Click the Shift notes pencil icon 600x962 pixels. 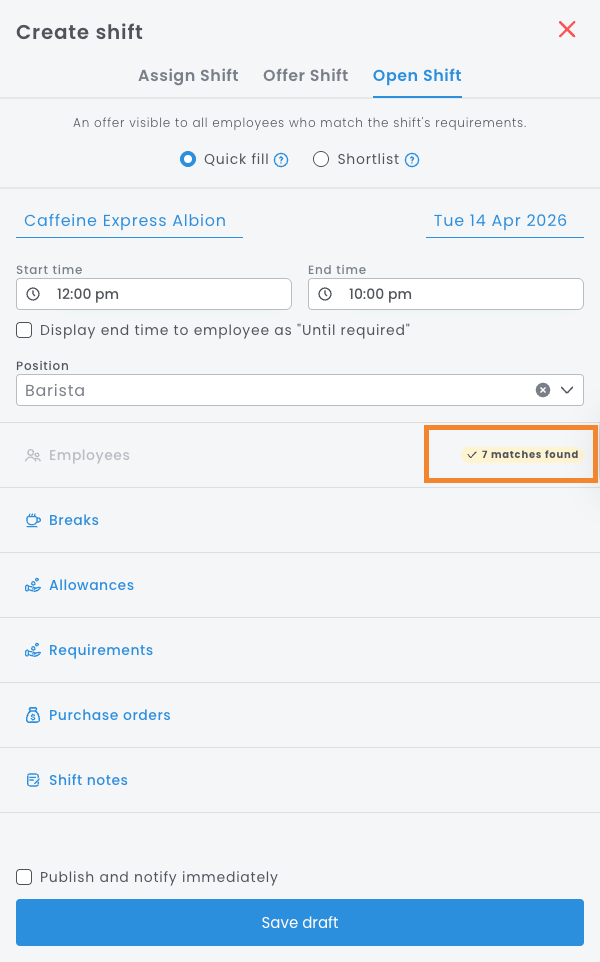click(x=33, y=780)
